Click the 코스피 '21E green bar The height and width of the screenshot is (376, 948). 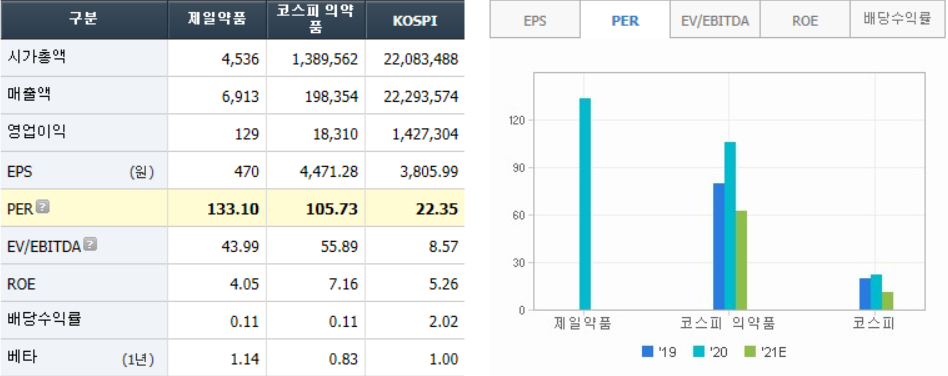[x=888, y=301]
